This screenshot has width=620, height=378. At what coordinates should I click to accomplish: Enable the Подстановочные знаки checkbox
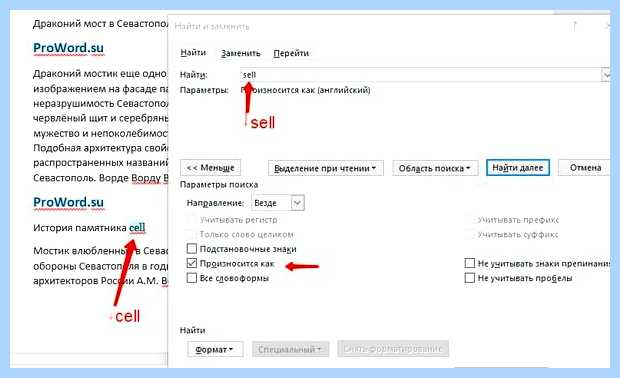tap(192, 249)
